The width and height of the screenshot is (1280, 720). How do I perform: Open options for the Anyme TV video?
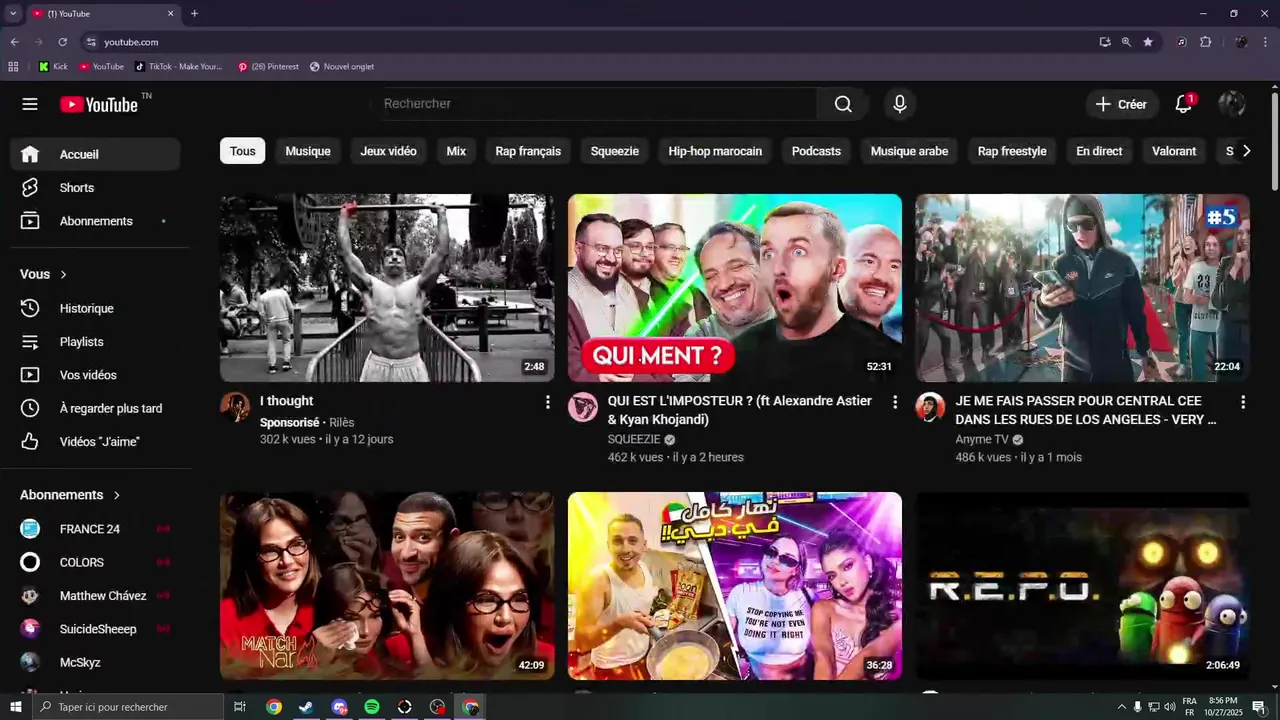click(1243, 402)
